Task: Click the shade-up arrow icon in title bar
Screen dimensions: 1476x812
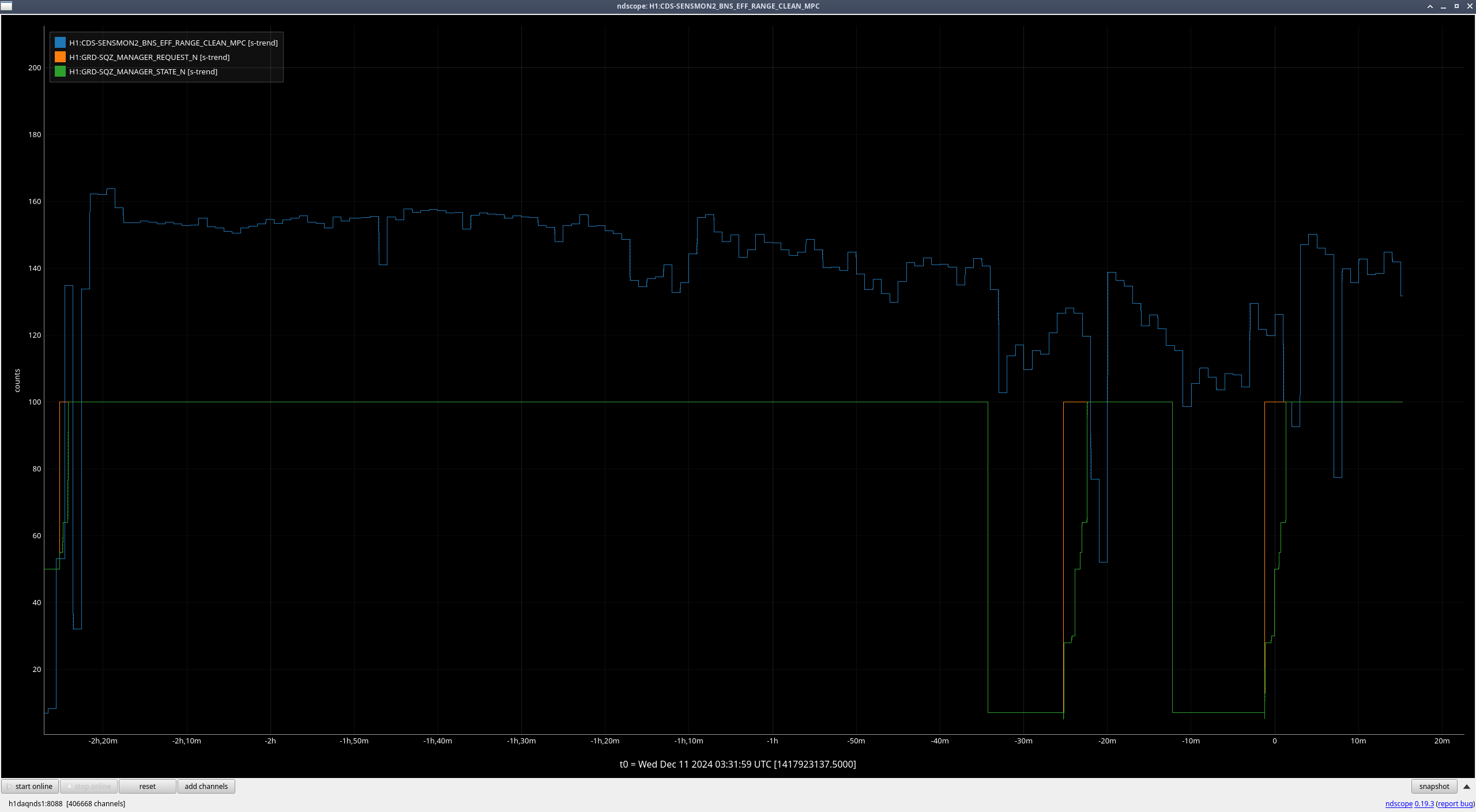Action: click(x=1430, y=6)
